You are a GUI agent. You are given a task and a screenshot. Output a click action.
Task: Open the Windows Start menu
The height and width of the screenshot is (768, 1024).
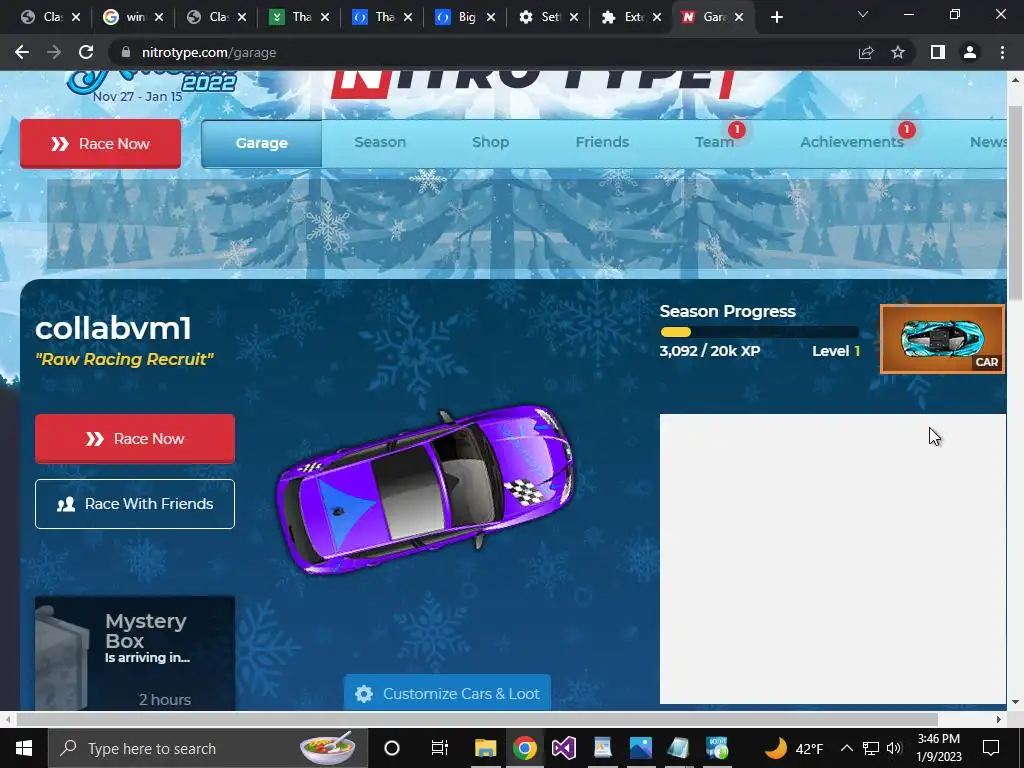[x=24, y=748]
